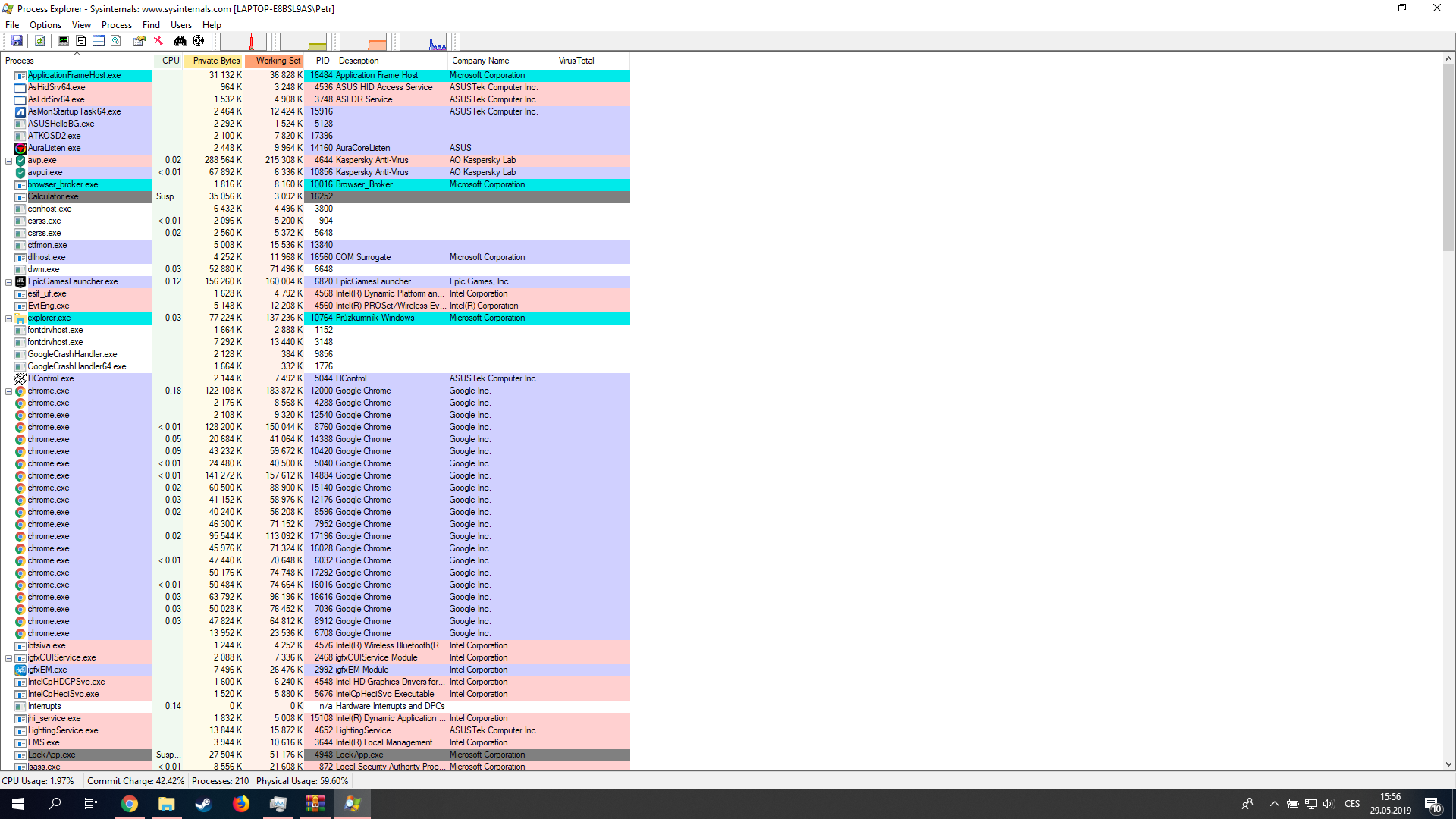Sort by the PID column header

[320, 61]
